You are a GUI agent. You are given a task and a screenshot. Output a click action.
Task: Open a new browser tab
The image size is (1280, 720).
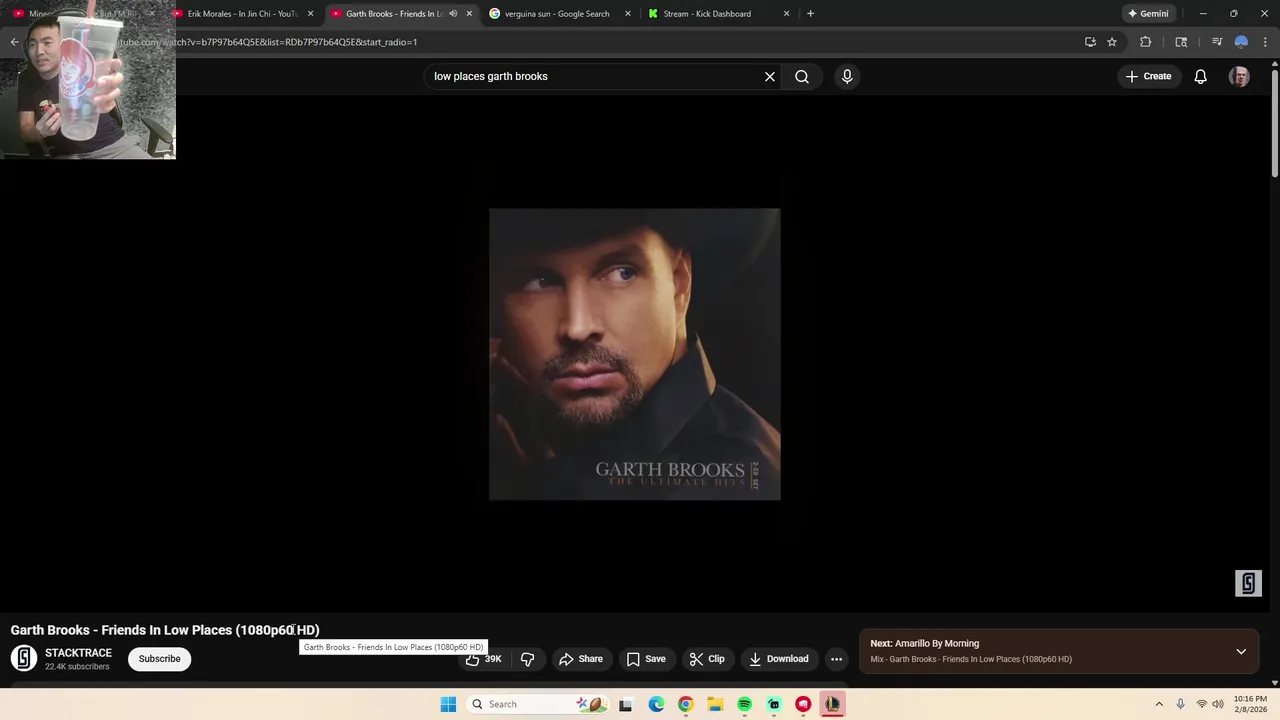[x=810, y=14]
